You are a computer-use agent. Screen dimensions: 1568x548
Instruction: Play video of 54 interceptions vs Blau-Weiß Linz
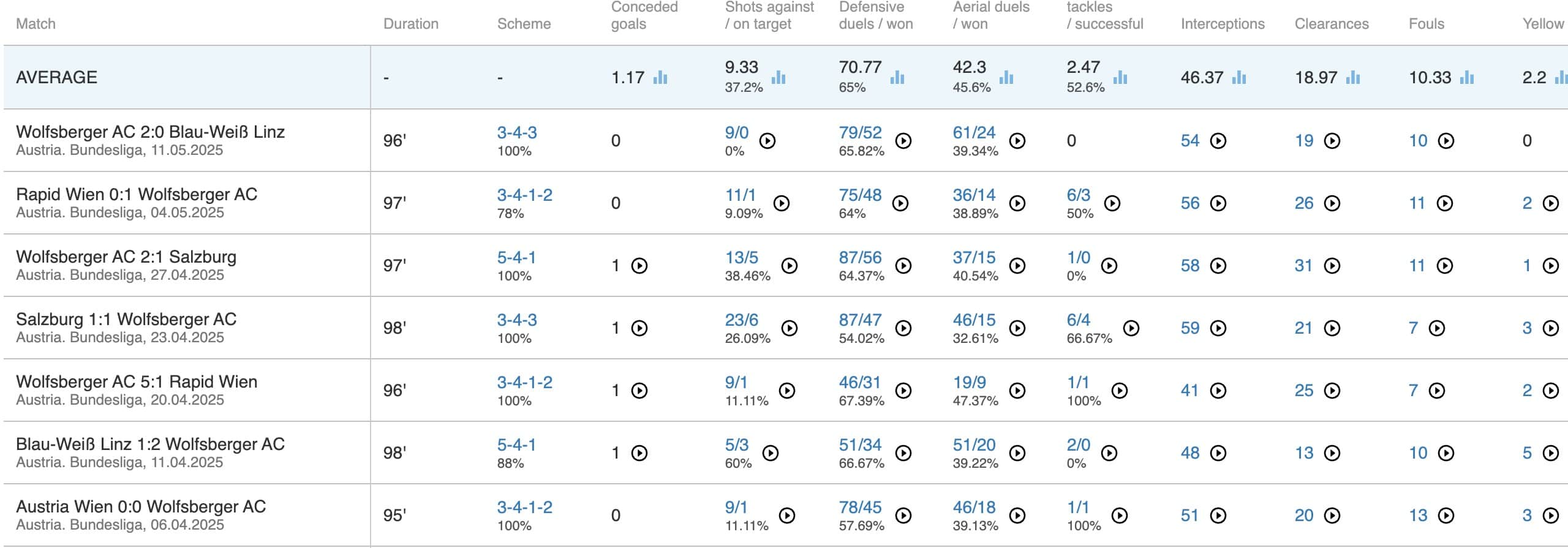(x=1218, y=141)
